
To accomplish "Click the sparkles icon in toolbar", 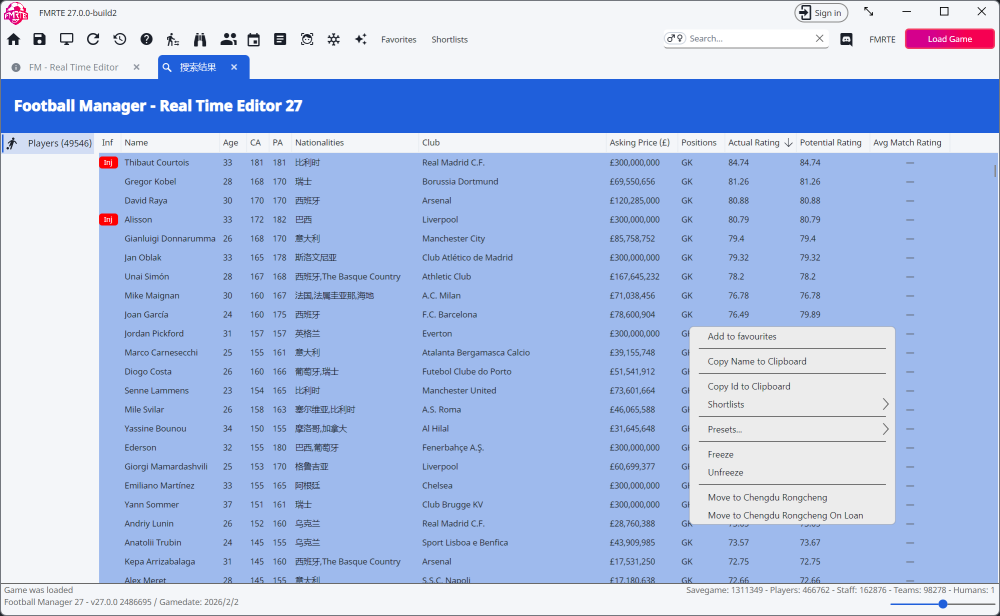I will point(361,40).
